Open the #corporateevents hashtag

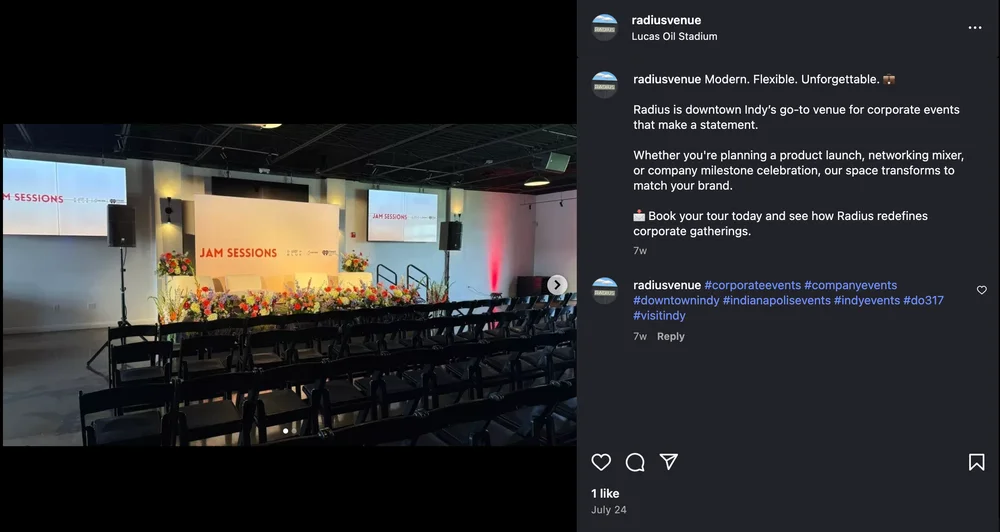tap(752, 285)
